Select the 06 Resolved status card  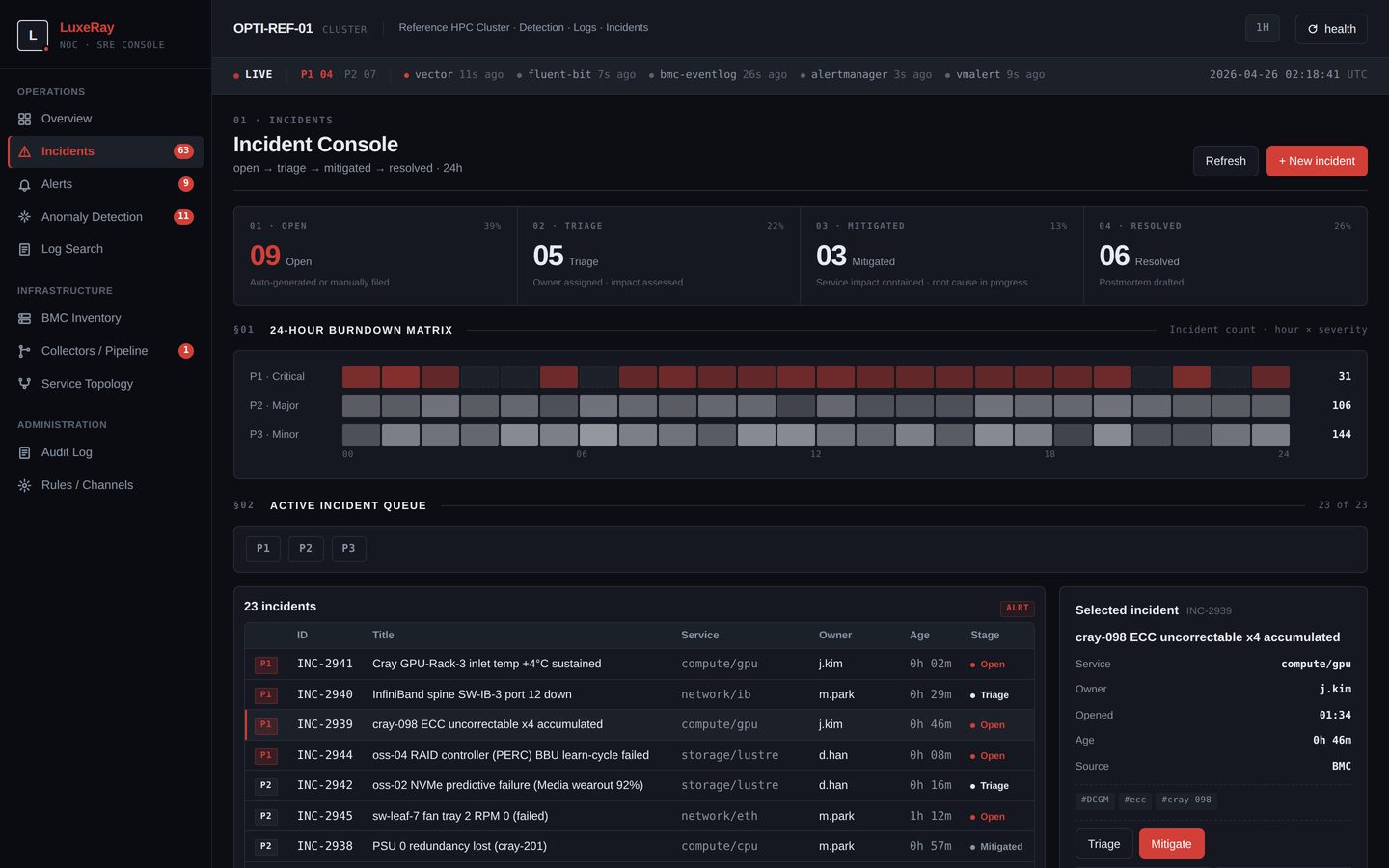pos(1225,256)
